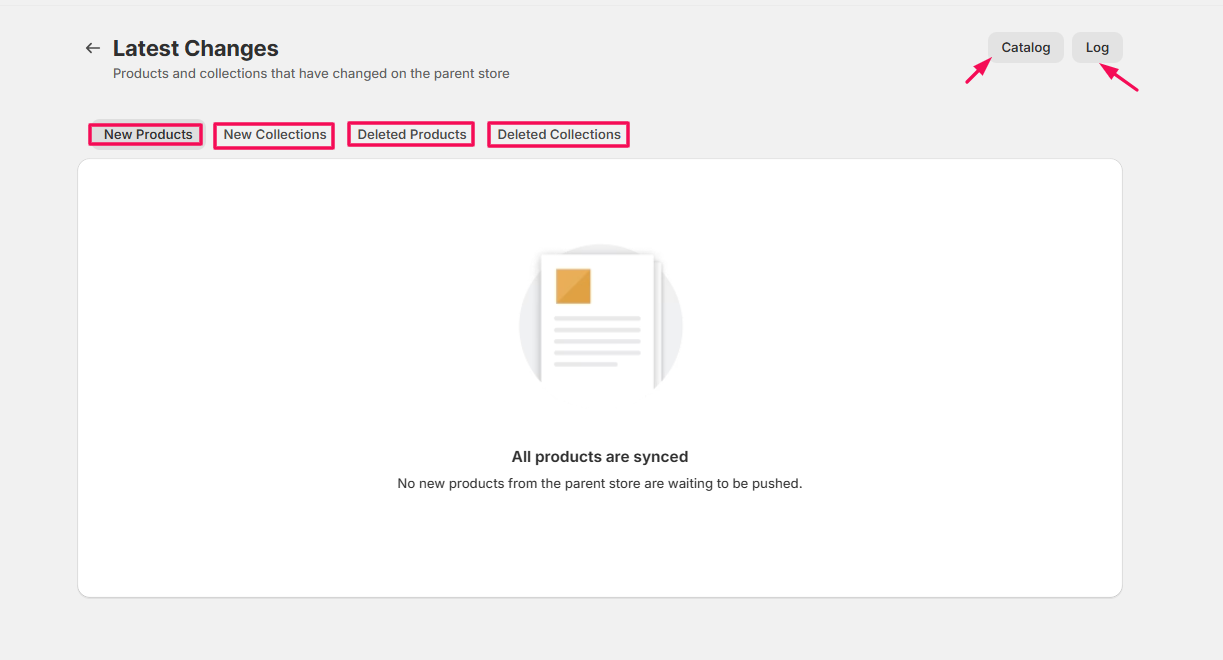Navigate back using the arrow beside Latest Changes

[x=92, y=47]
